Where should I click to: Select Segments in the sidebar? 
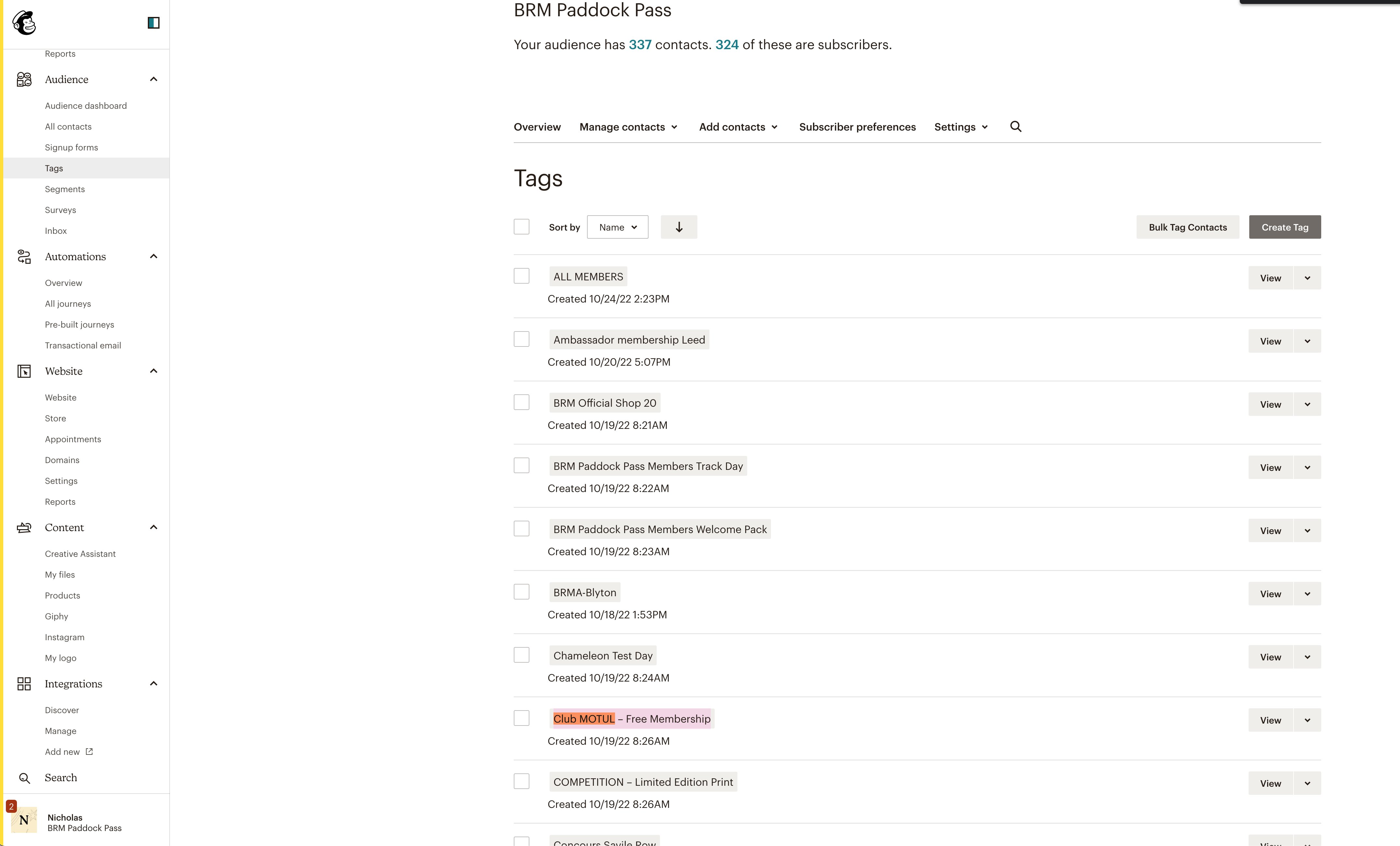pos(65,189)
